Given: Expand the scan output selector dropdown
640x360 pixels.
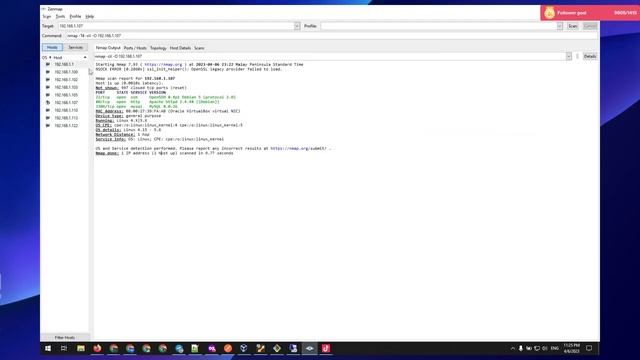Looking at the screenshot, I should tap(569, 56).
